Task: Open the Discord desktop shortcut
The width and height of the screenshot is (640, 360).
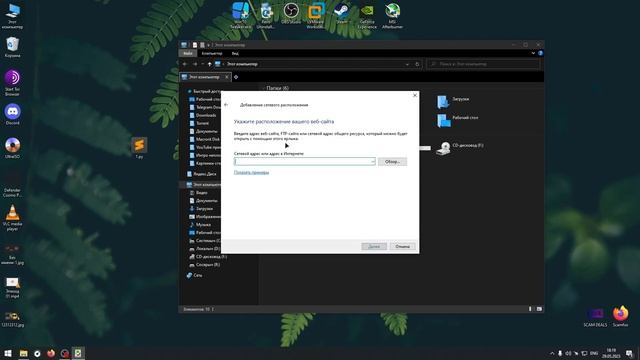Action: pyautogui.click(x=12, y=114)
